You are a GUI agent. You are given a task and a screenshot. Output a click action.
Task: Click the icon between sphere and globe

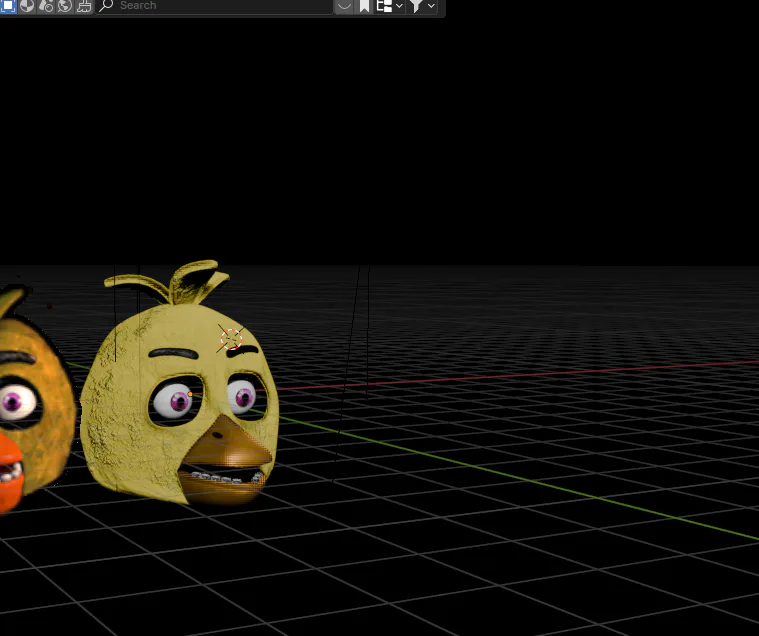pos(46,6)
